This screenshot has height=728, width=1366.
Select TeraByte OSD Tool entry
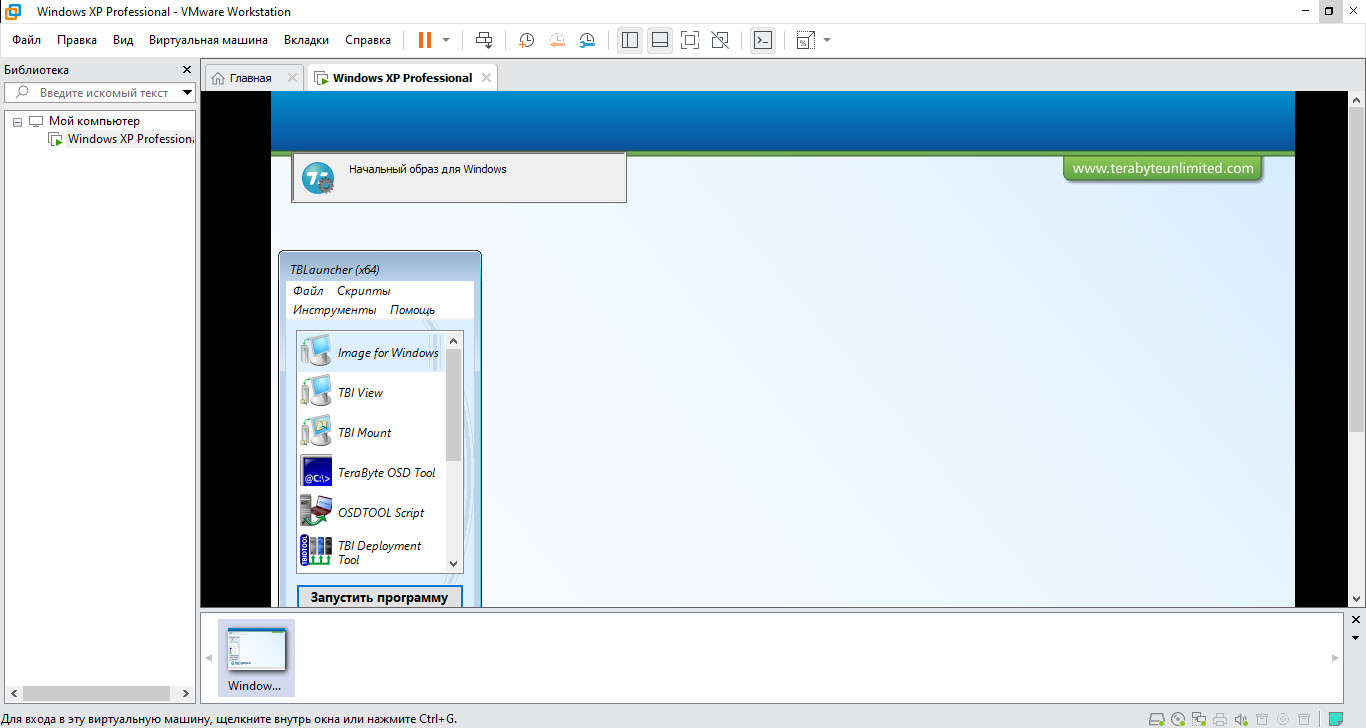[372, 473]
